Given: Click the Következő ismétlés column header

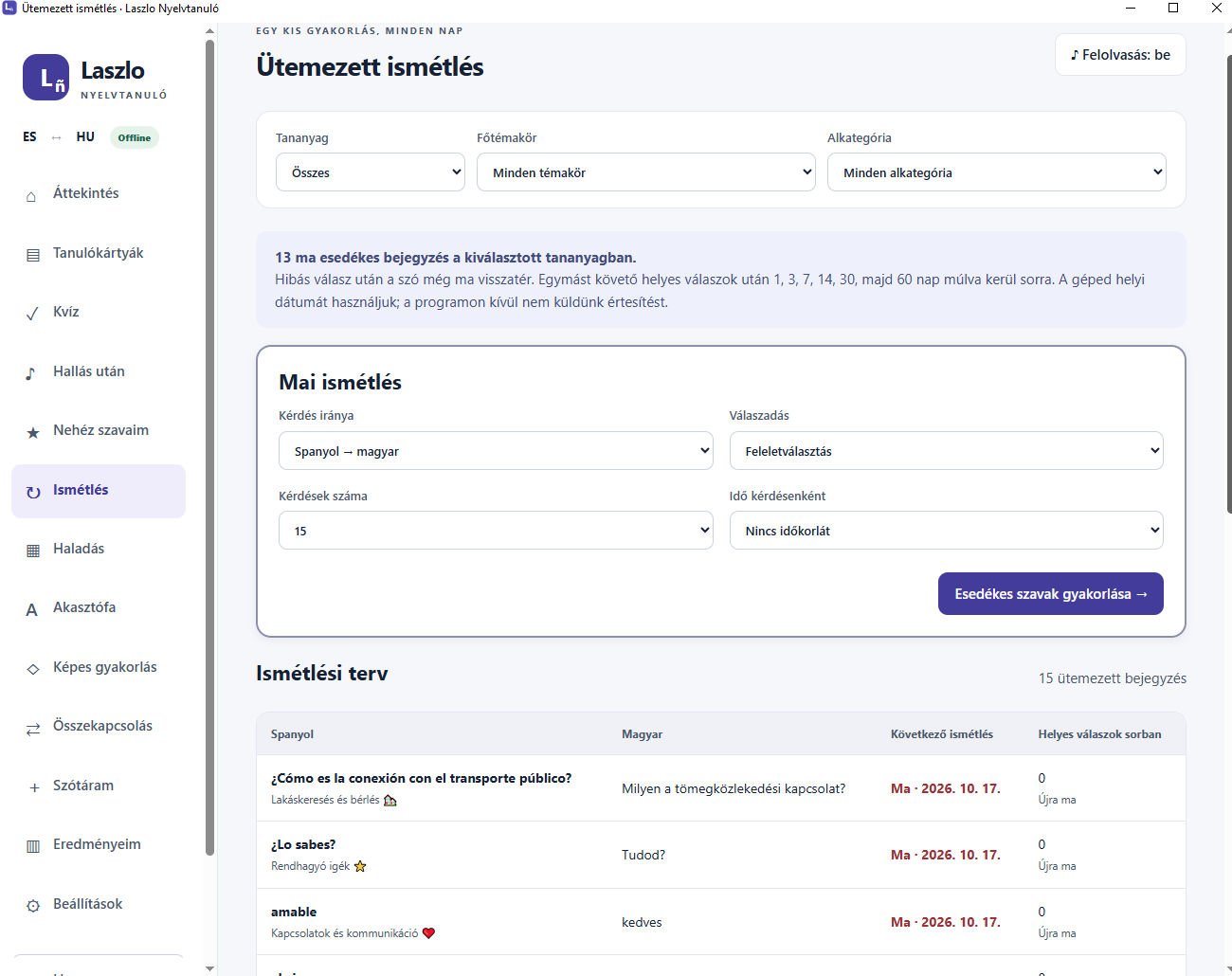Looking at the screenshot, I should click(x=942, y=734).
